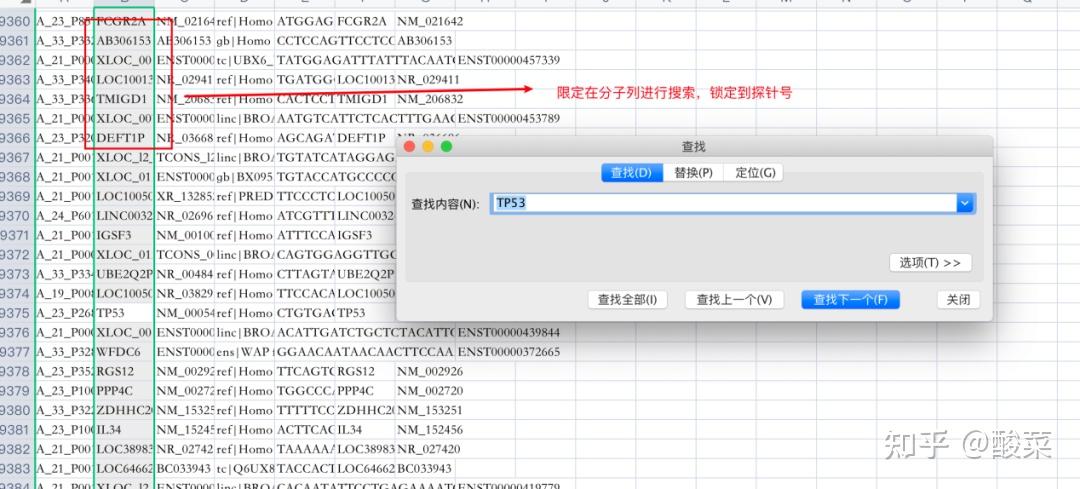Click the 查找全部(I) button
Image resolution: width=1080 pixels, height=489 pixels.
point(627,300)
